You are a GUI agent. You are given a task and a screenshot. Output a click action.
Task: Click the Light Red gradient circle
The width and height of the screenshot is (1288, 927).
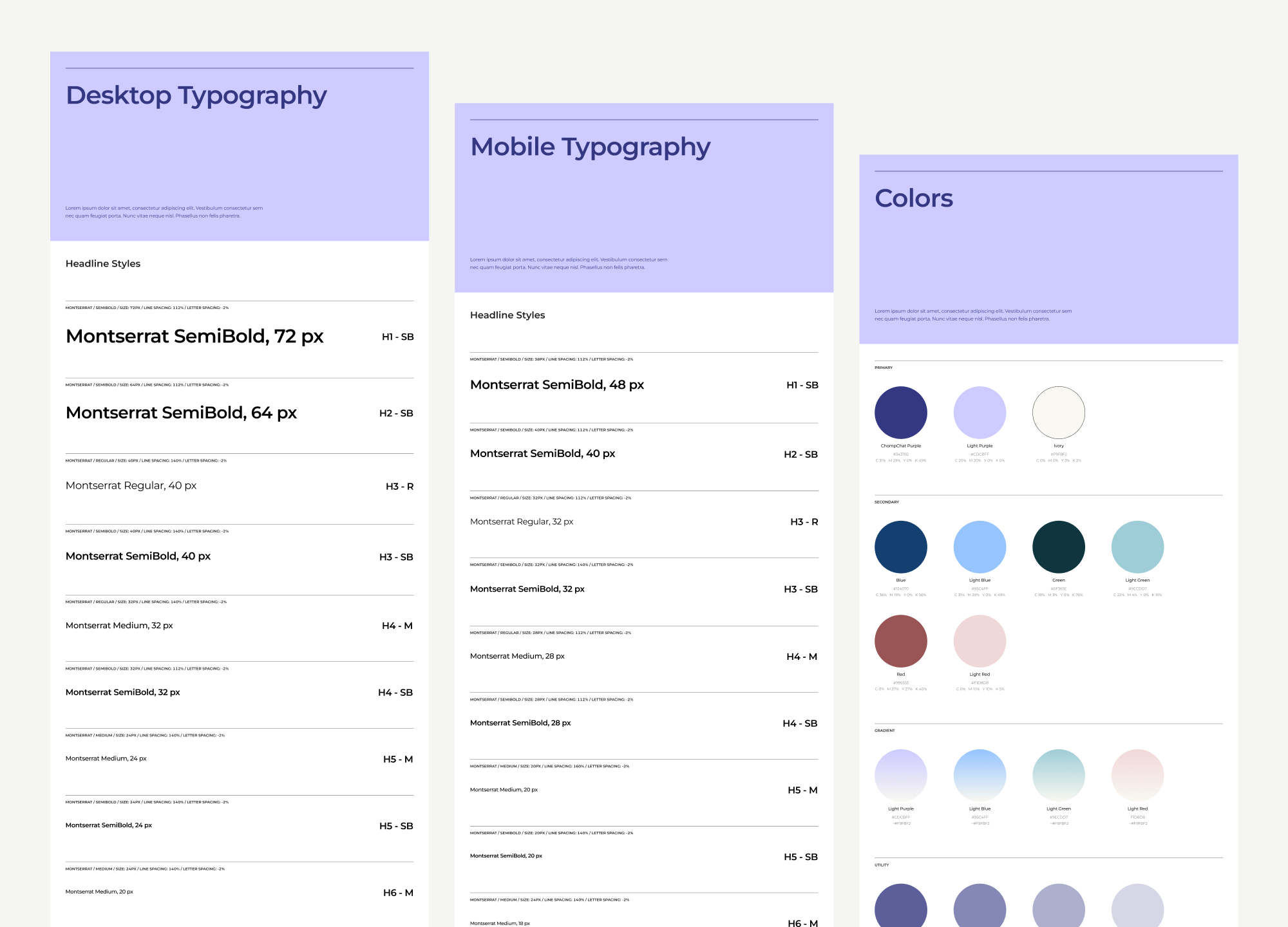[x=1137, y=775]
